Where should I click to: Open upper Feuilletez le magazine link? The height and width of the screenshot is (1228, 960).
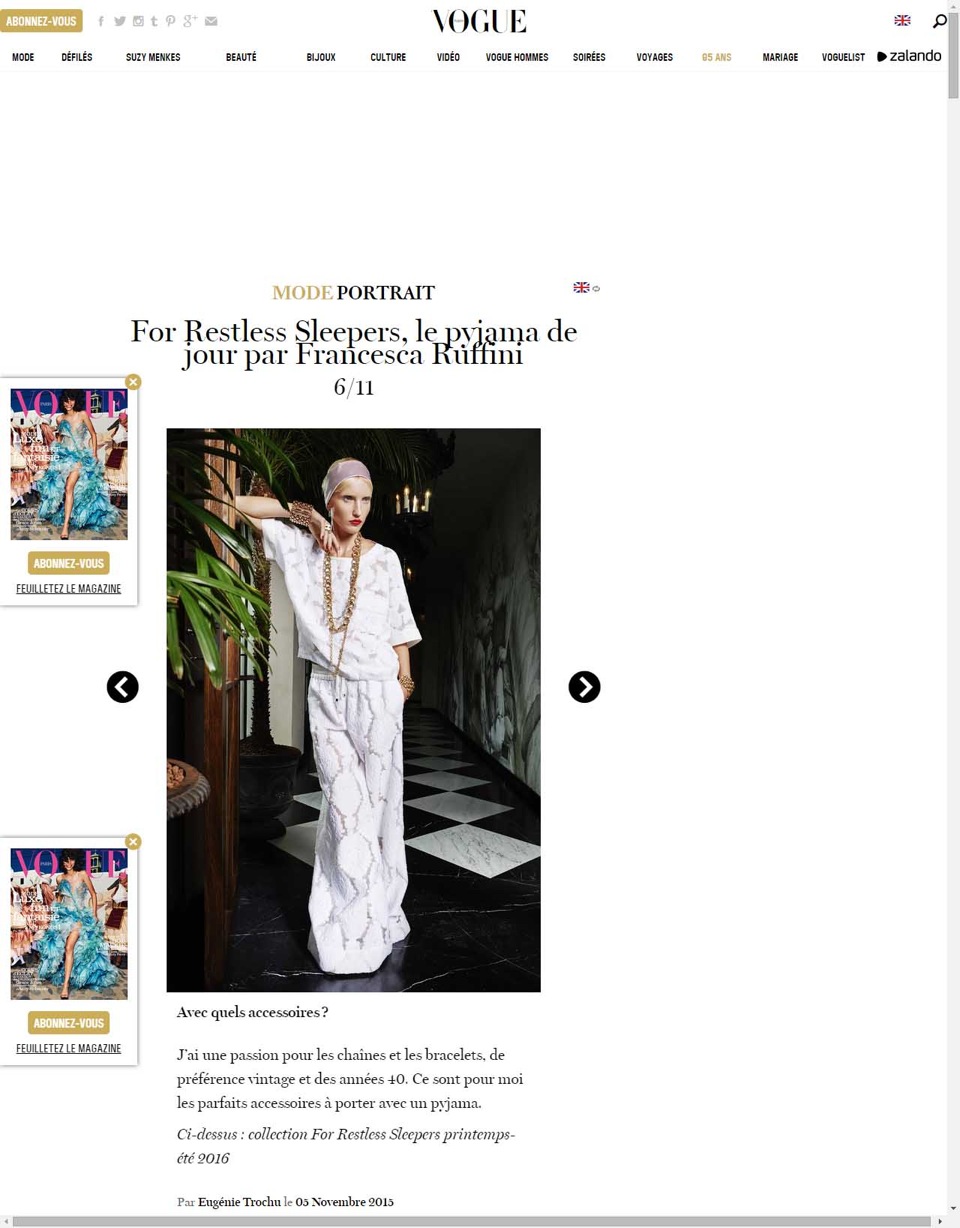pos(69,588)
